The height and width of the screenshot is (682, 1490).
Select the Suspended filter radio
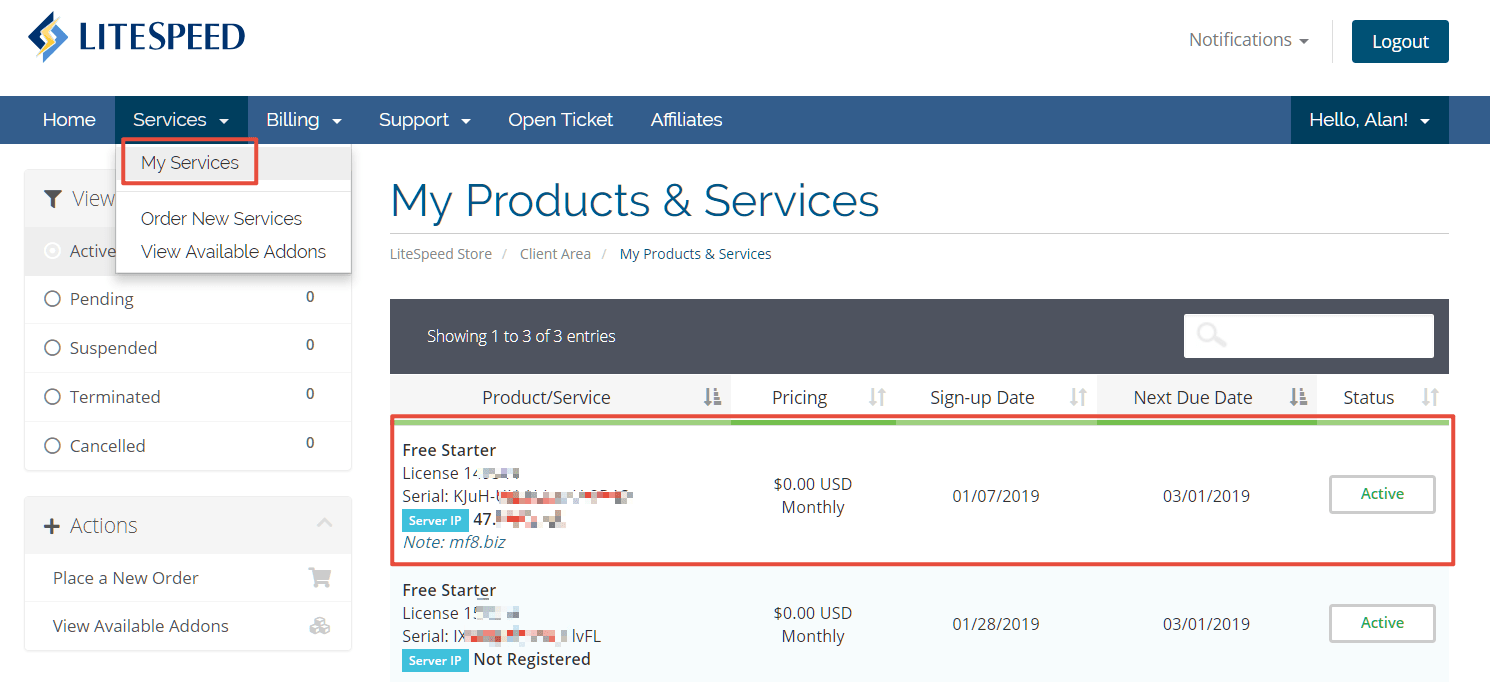(53, 348)
